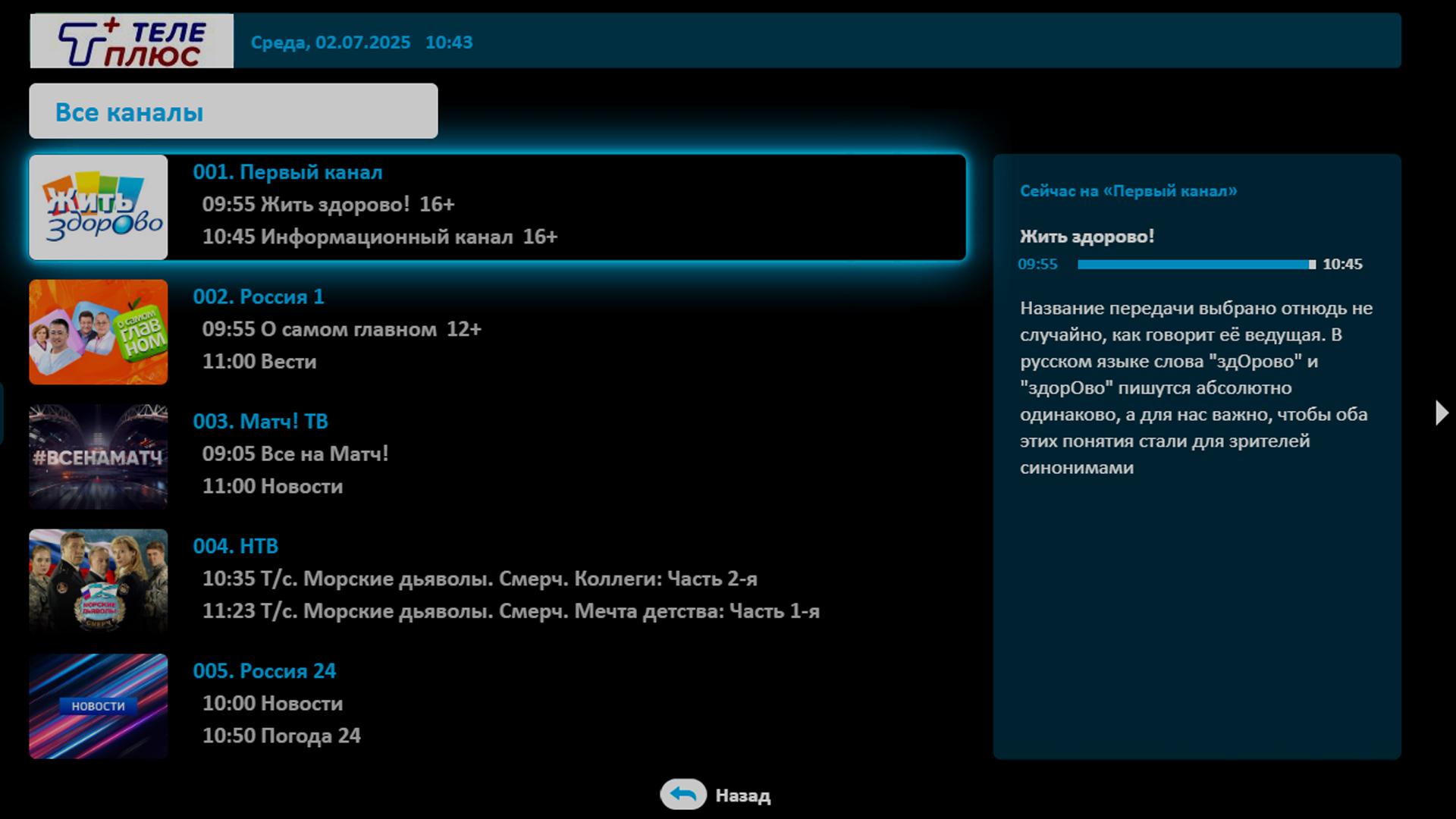Click the date and time display in header
The width and height of the screenshot is (1456, 819).
[x=362, y=42]
